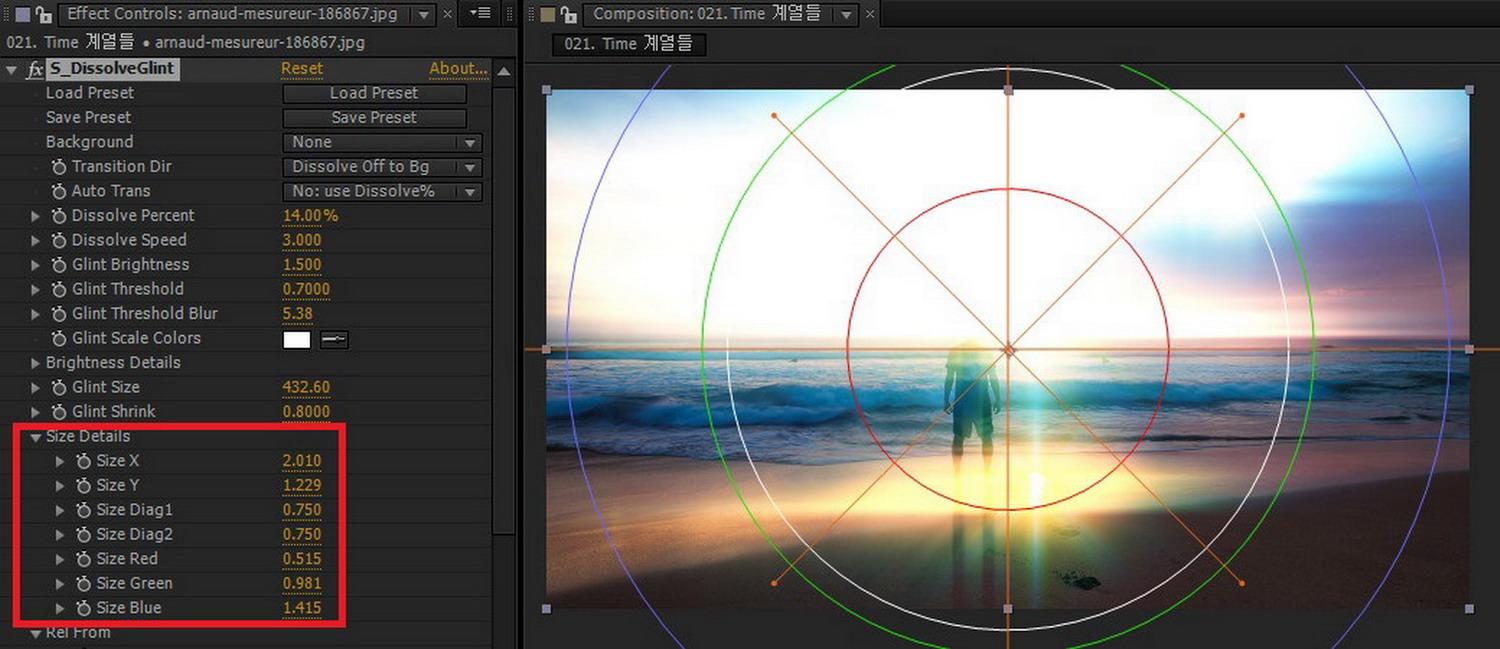Expand the Glint Size property
The height and width of the screenshot is (649, 1500).
coord(36,387)
